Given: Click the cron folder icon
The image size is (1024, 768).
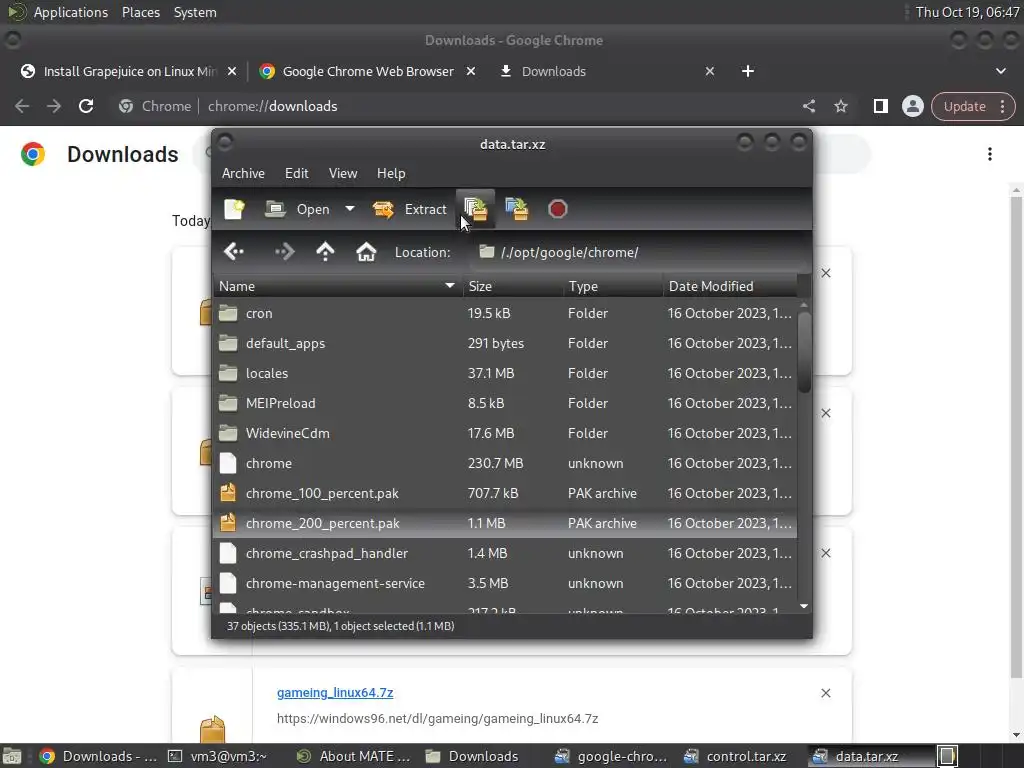Looking at the screenshot, I should 228,313.
